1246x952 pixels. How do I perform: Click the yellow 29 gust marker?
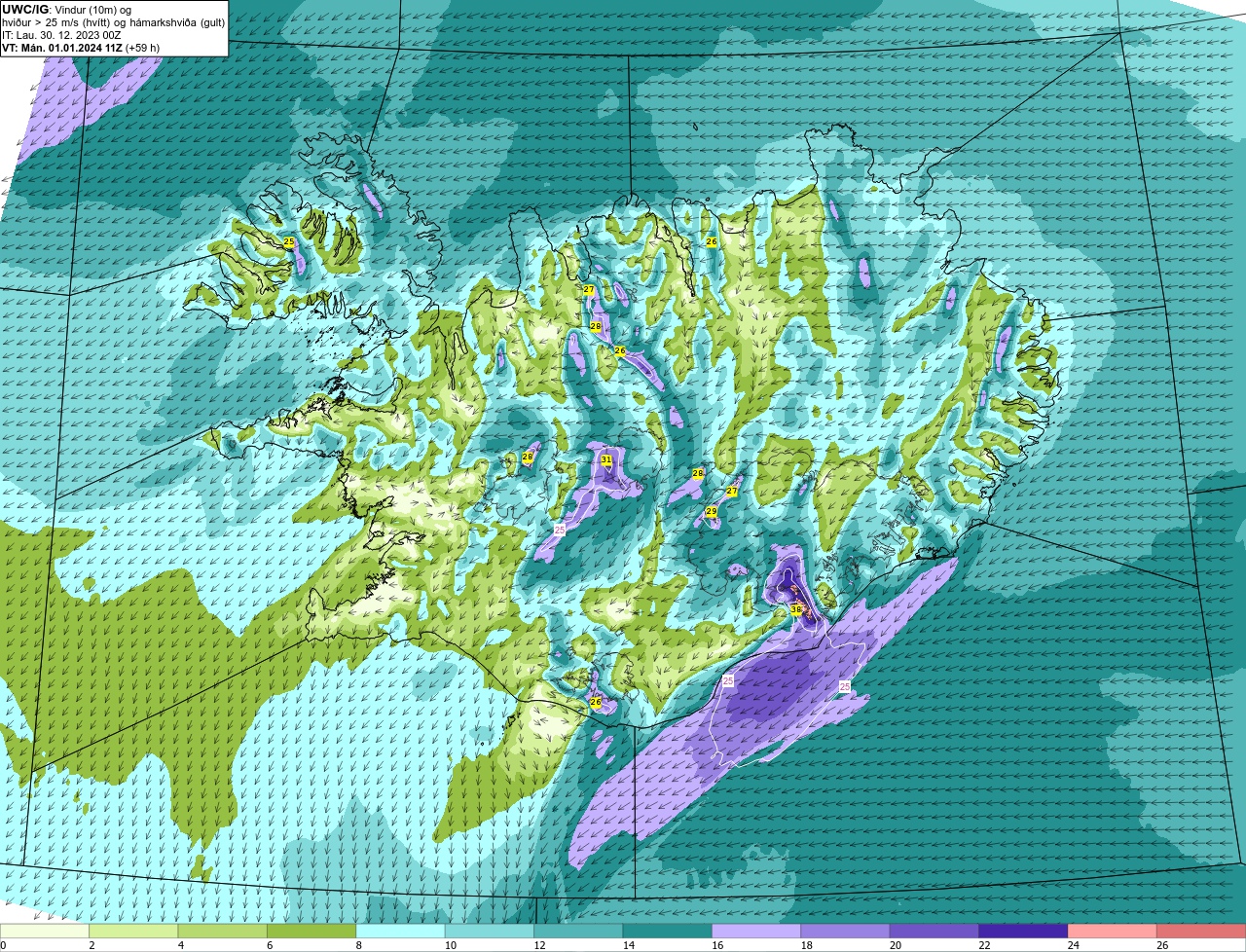712,512
